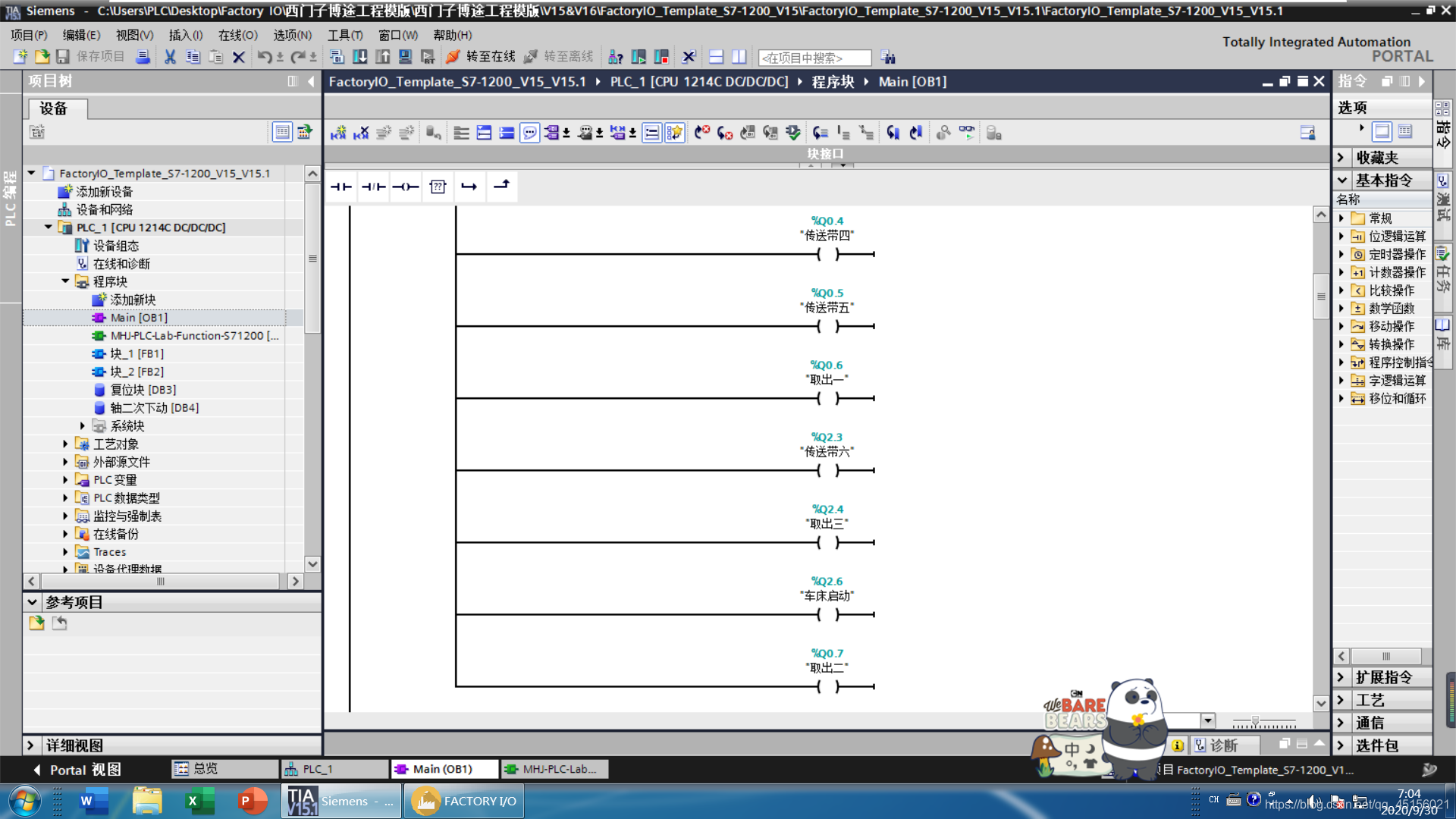Image resolution: width=1456 pixels, height=819 pixels.
Task: Open the 工具(T) menu
Action: (345, 35)
